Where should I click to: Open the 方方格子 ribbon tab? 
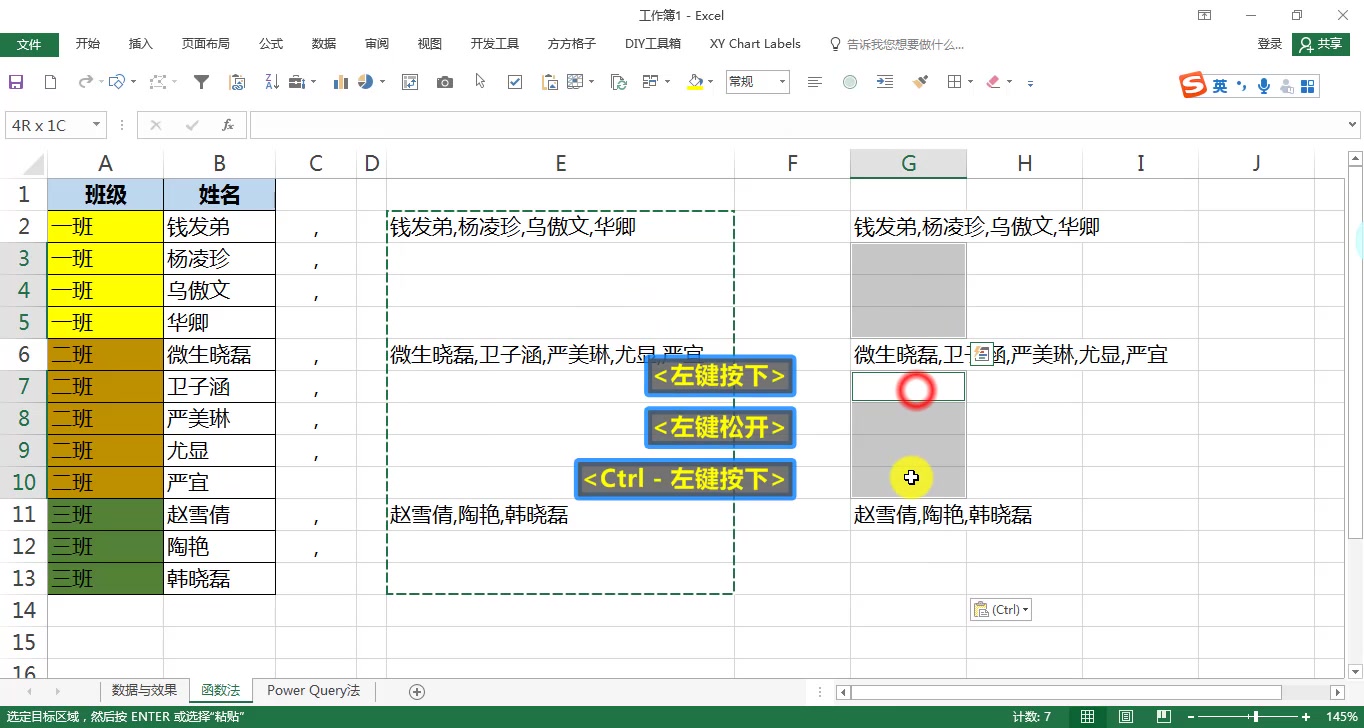click(572, 44)
